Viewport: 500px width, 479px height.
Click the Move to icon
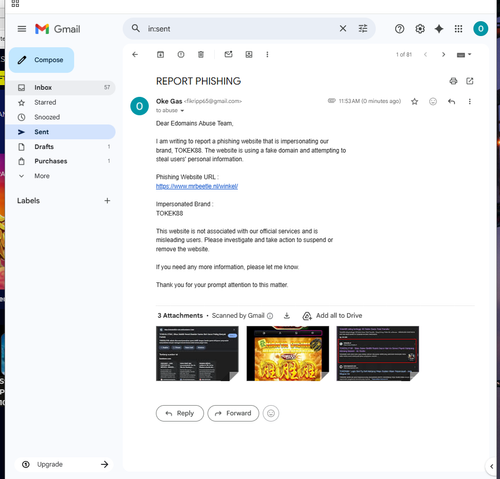click(x=249, y=54)
